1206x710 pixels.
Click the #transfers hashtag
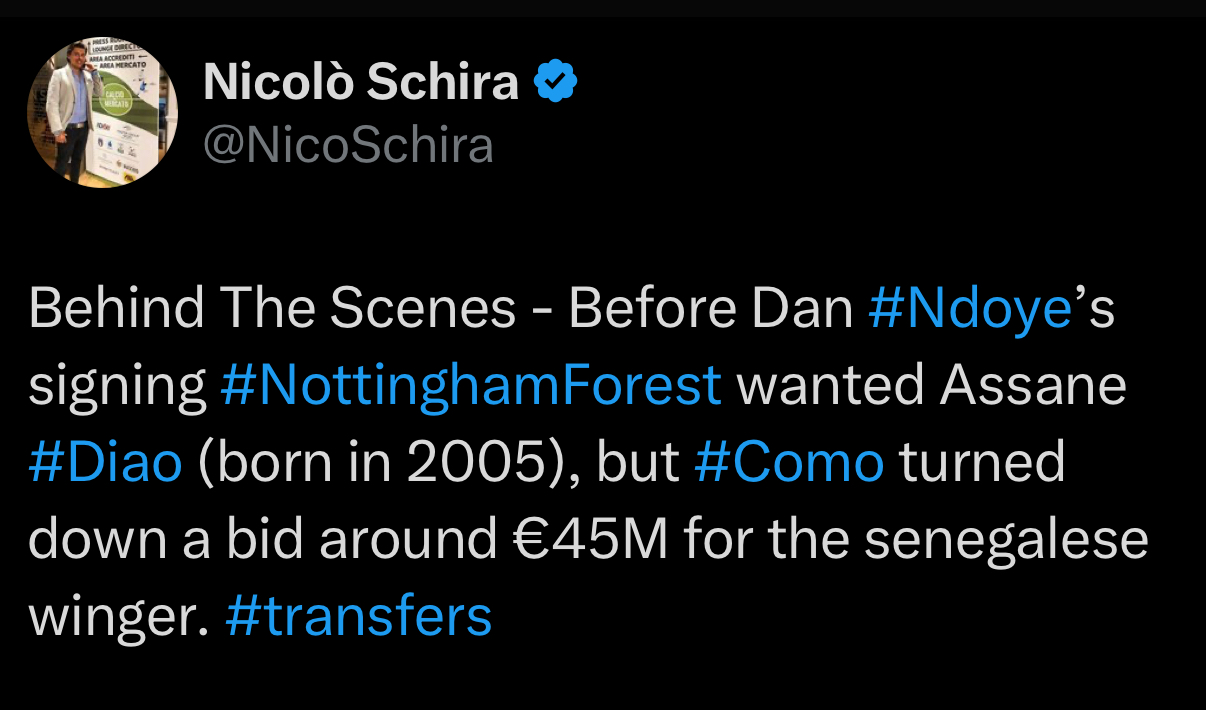[x=358, y=617]
